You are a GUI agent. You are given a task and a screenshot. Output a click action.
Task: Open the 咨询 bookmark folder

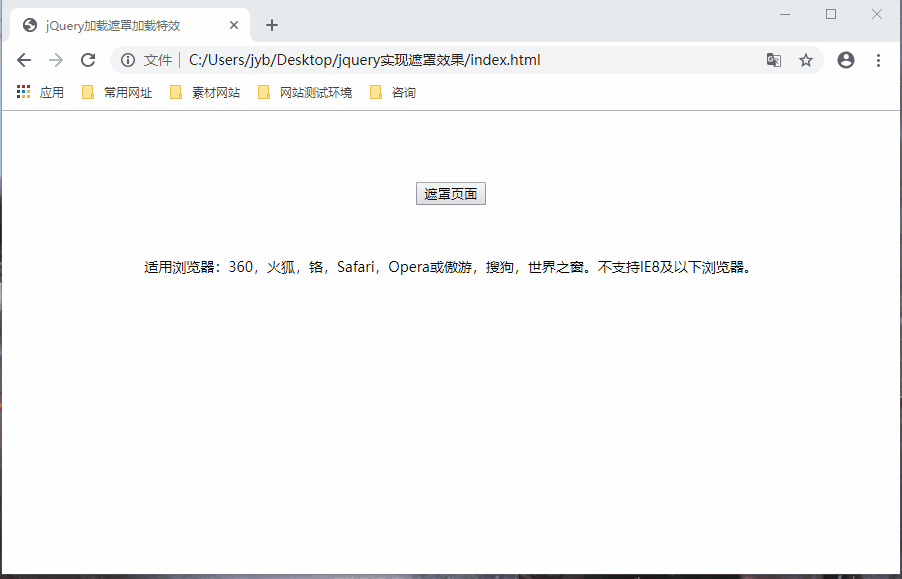[393, 92]
